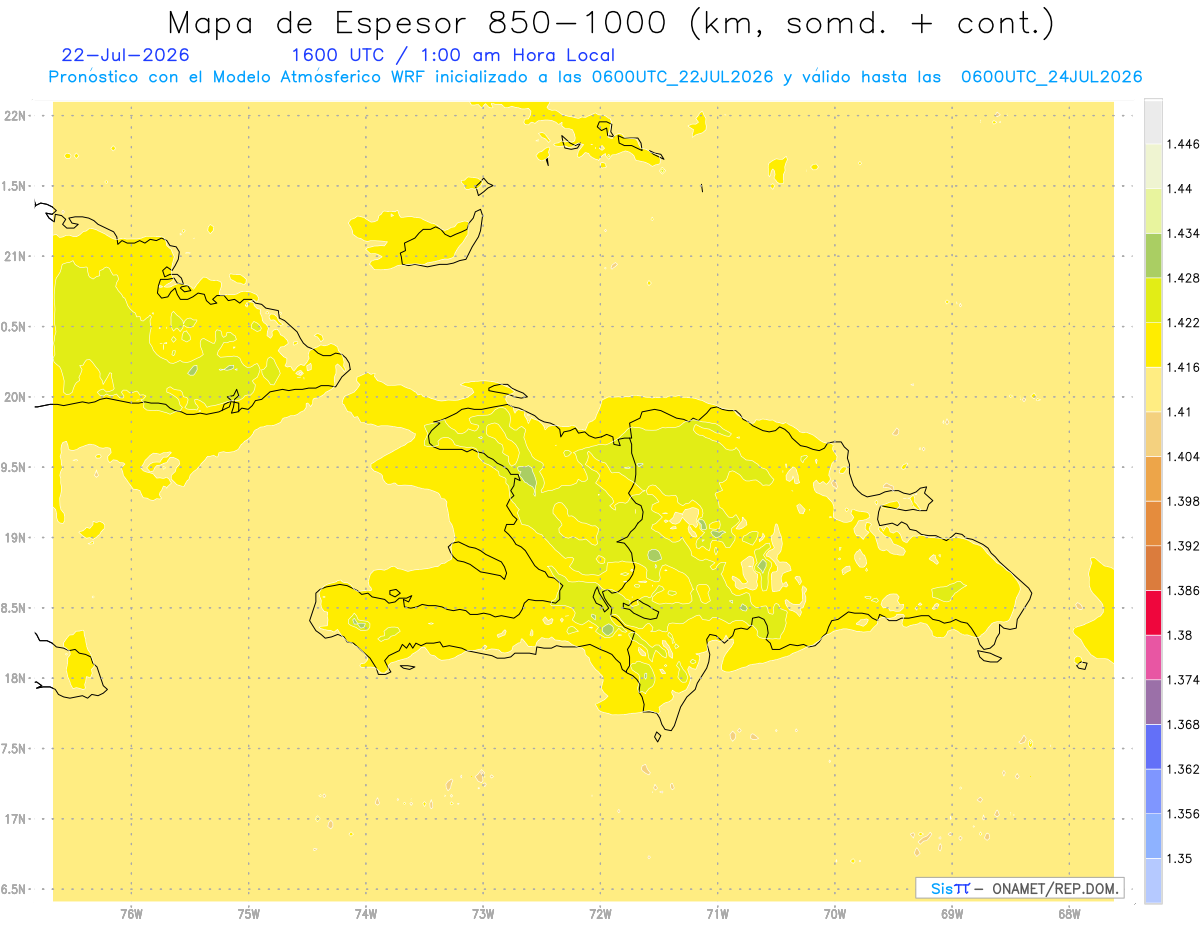Select the pink legend segment above 1.374
The width and height of the screenshot is (1200, 927).
pos(1153,657)
